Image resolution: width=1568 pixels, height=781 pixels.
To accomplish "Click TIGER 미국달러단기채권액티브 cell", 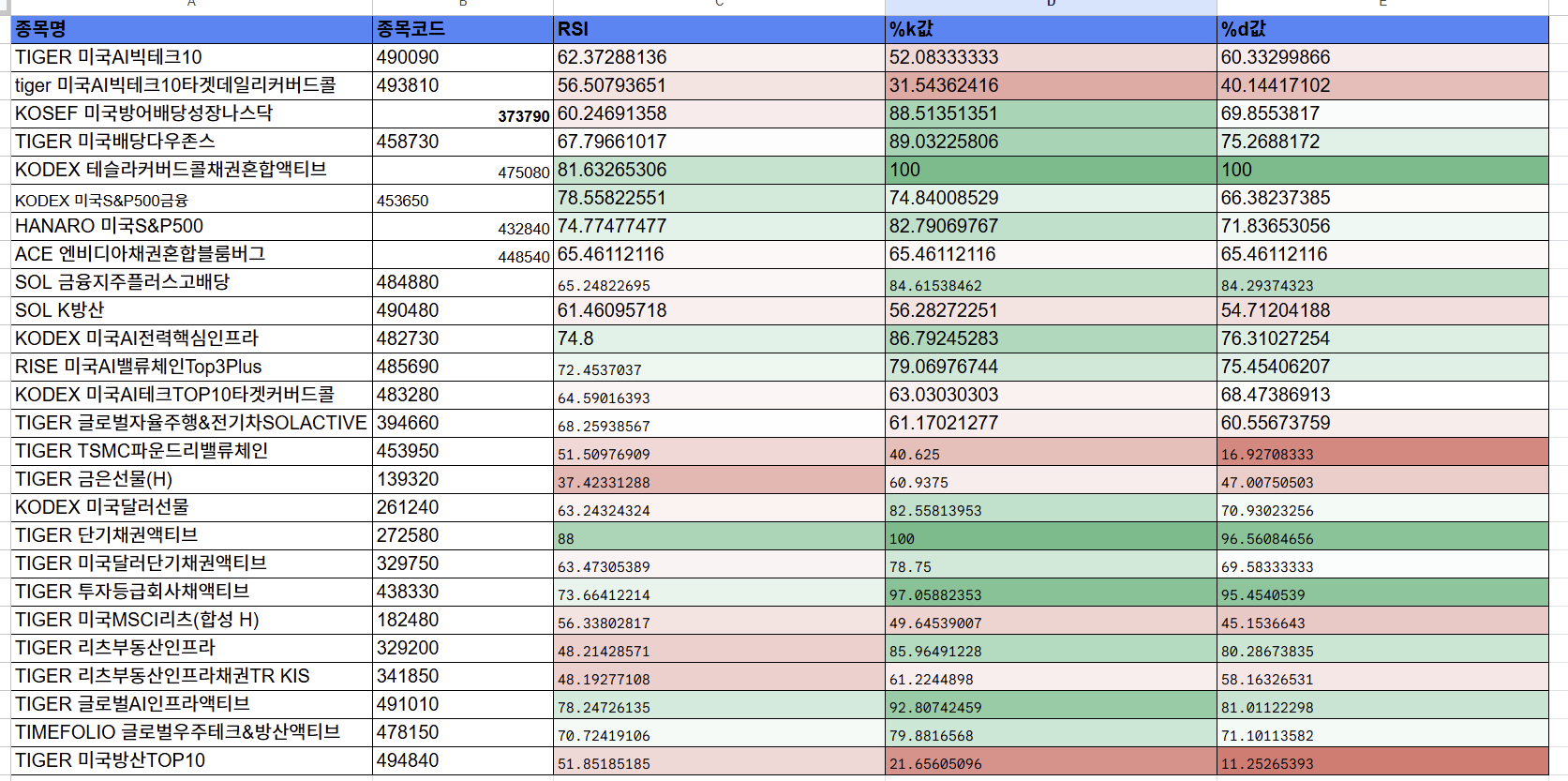I will coord(191,563).
